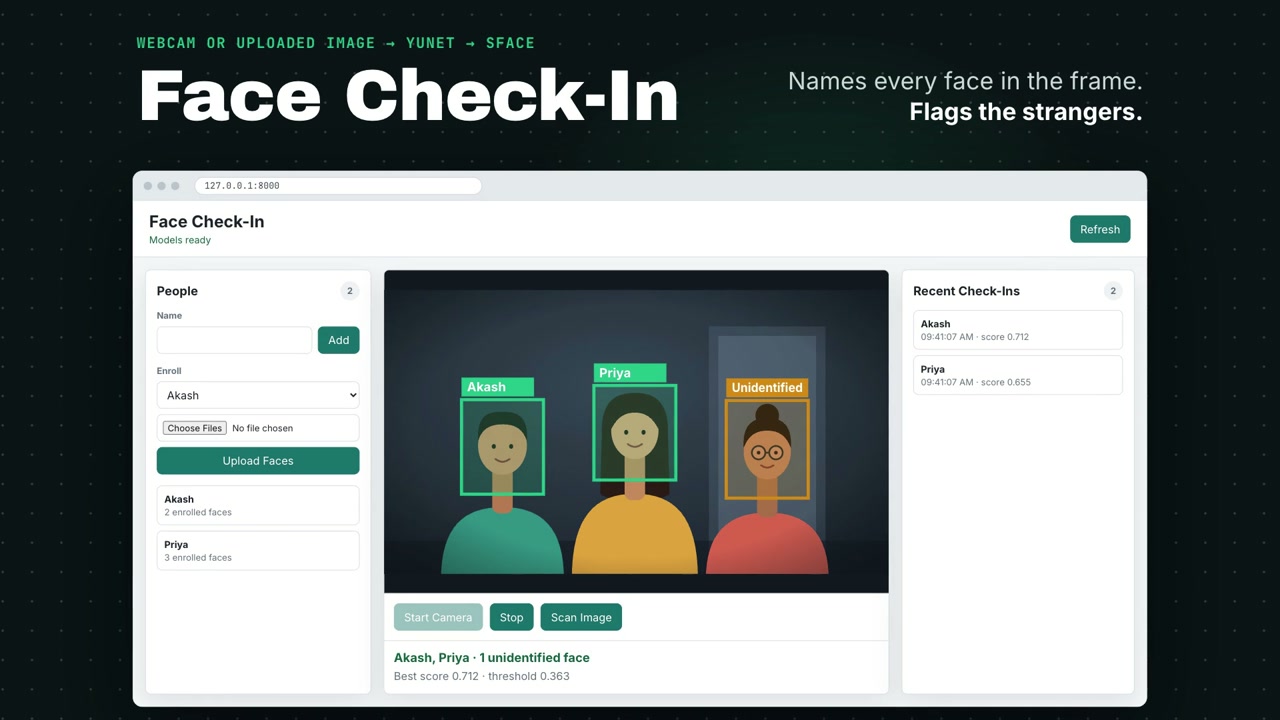
Task: Click the browser address bar showing 127.0.0.1:8000
Action: tap(338, 186)
